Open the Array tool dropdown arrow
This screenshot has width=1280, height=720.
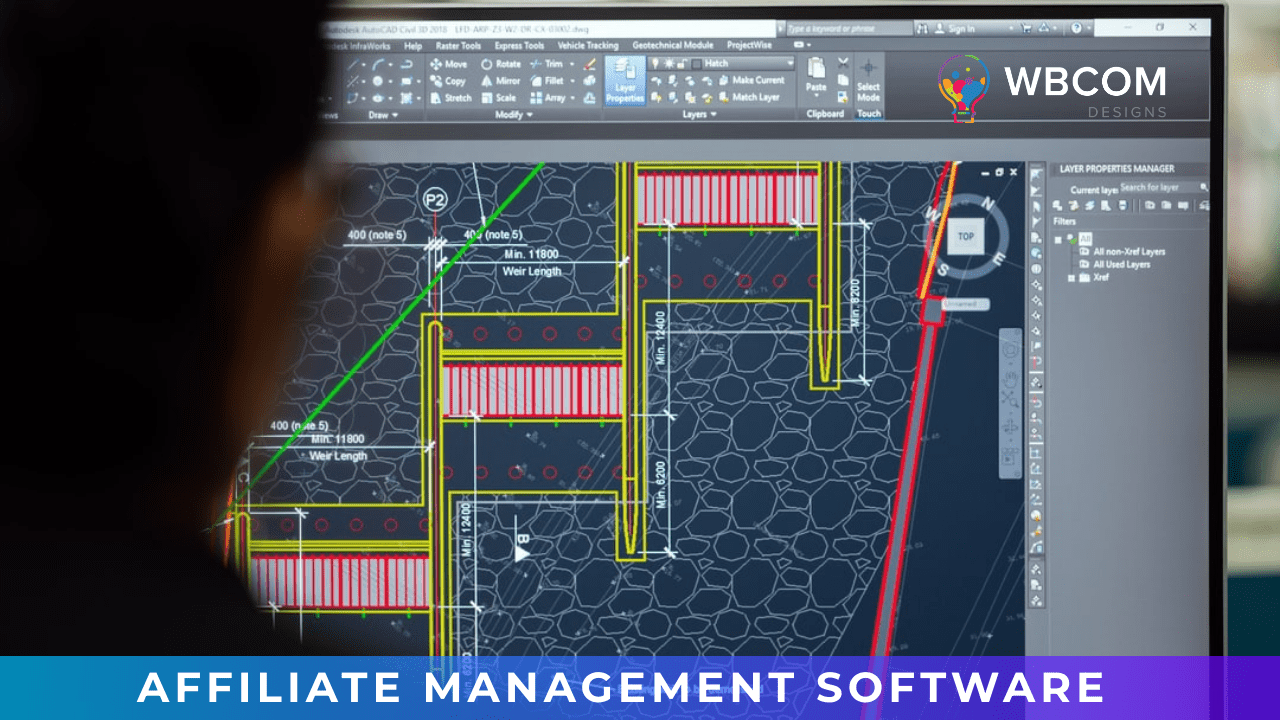pos(571,98)
